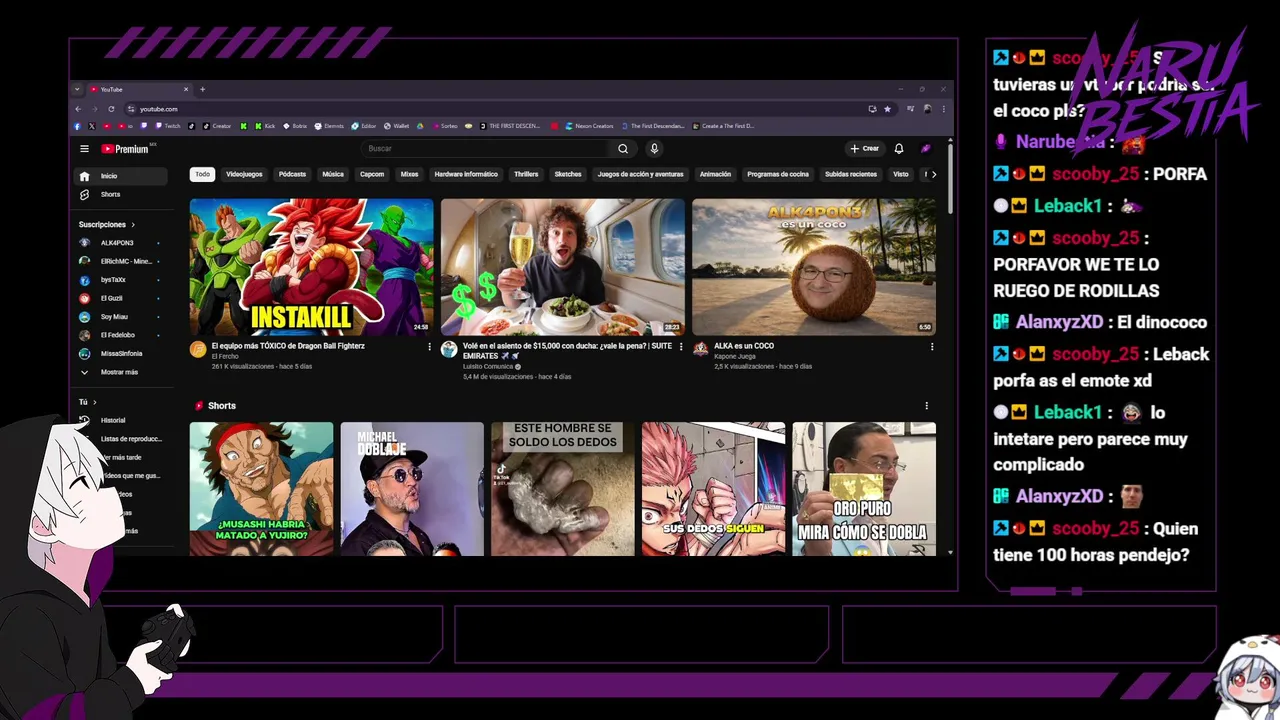Reload the page in the browser
The image size is (1280, 720).
111,109
